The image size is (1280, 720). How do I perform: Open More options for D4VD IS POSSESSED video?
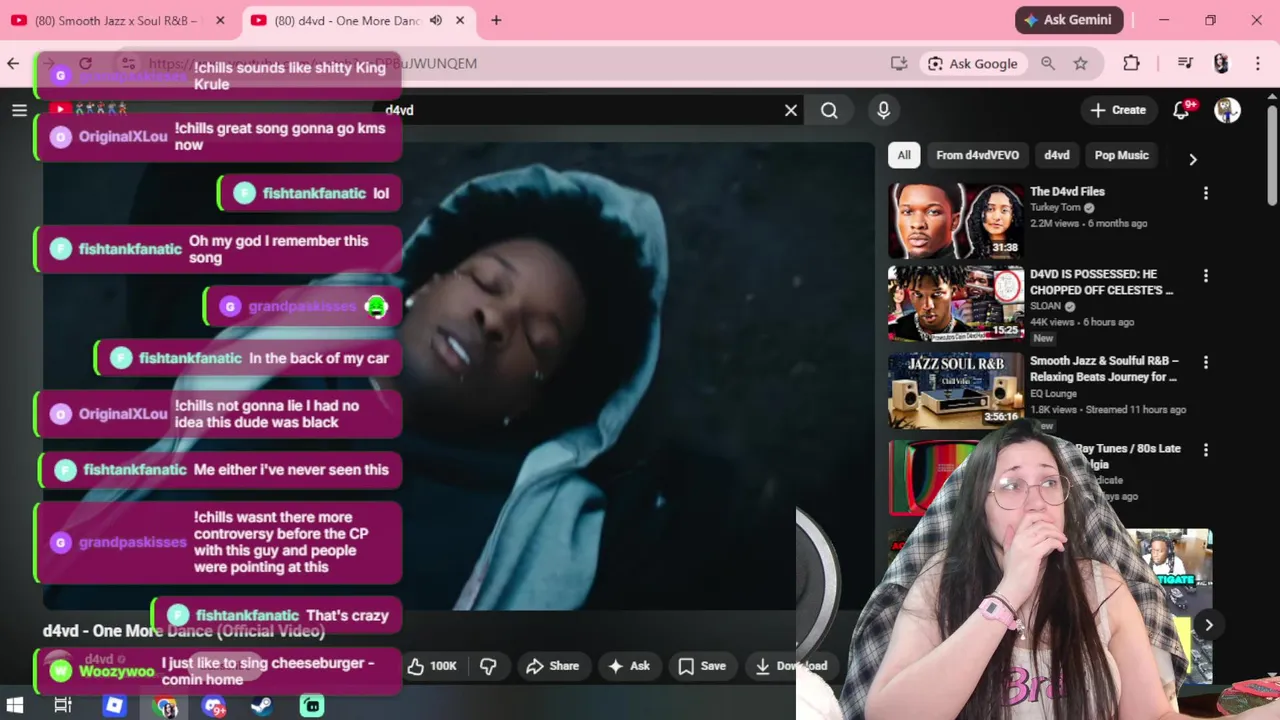tap(1205, 275)
